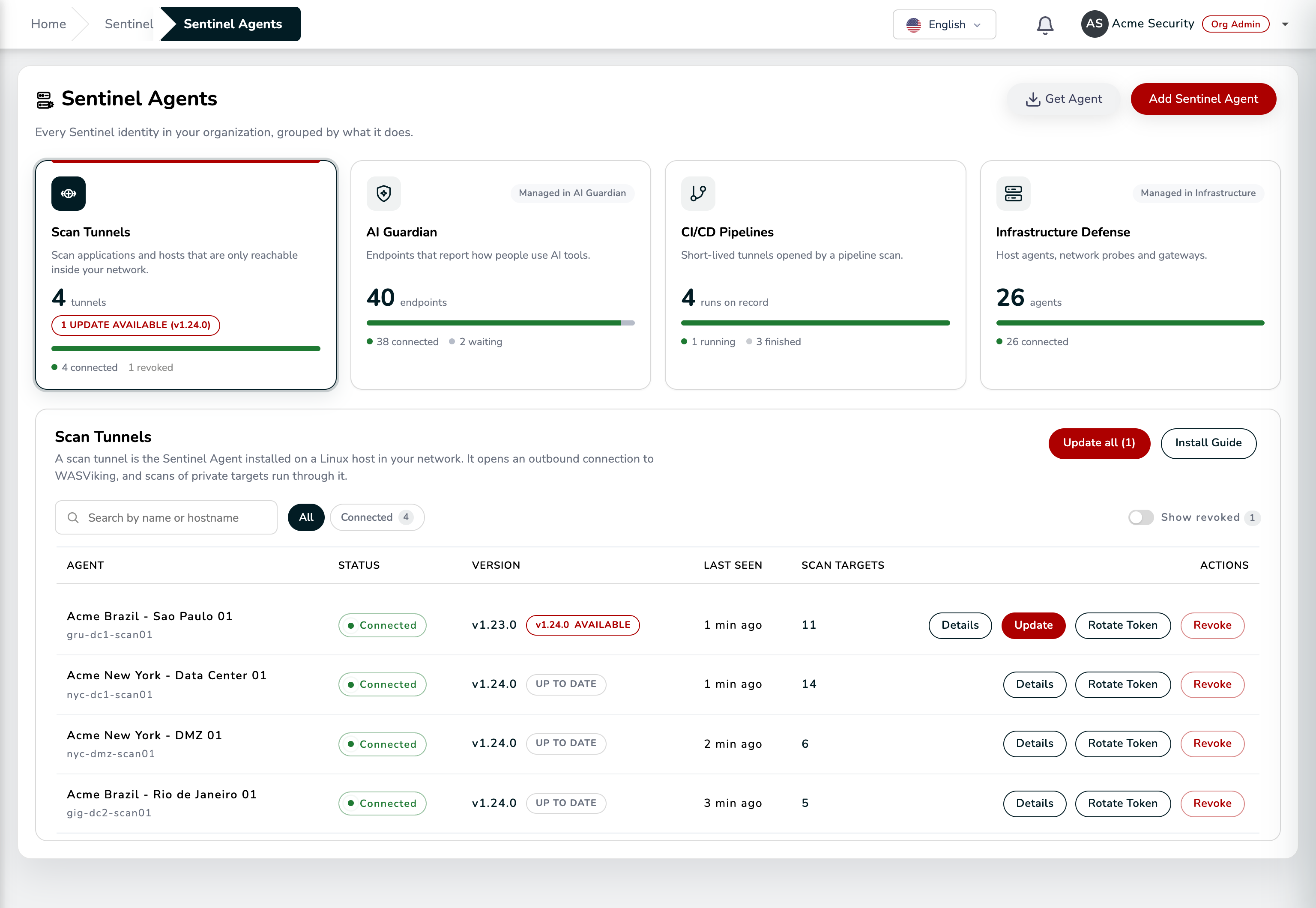This screenshot has height=908, width=1316.
Task: Click the Get Agent download icon
Action: click(x=1033, y=99)
